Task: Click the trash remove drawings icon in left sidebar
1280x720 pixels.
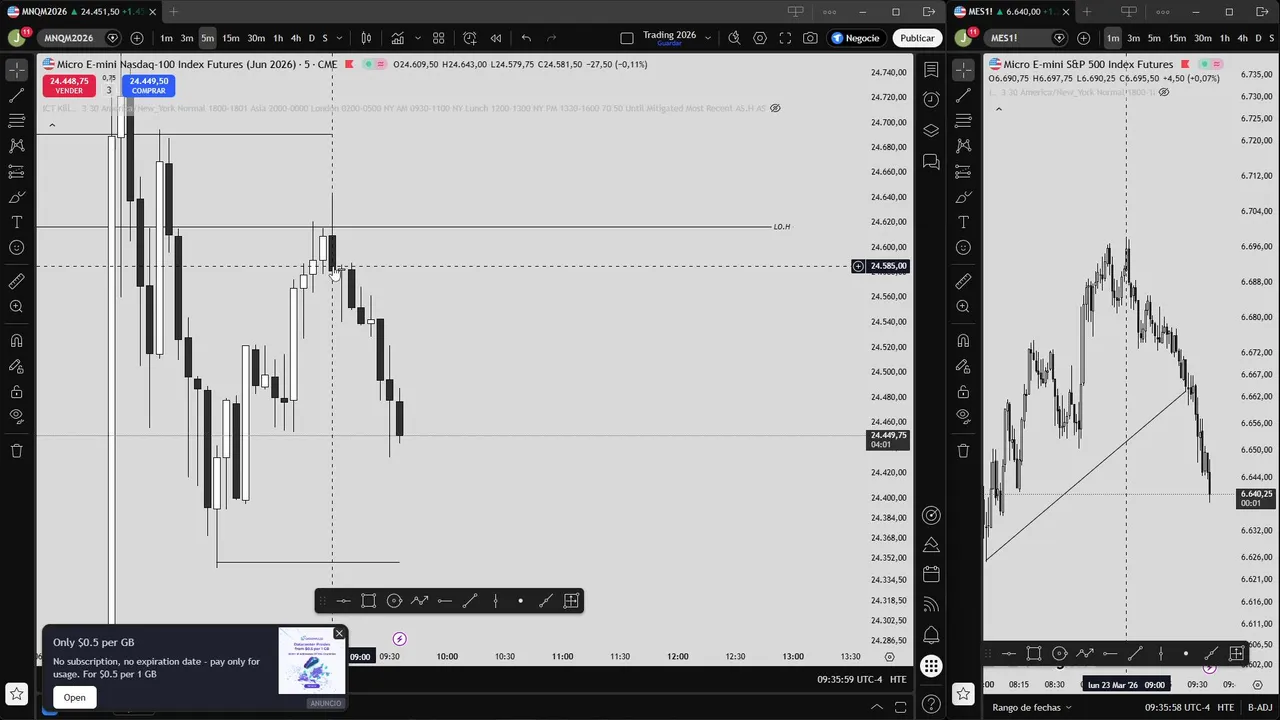Action: (16, 451)
